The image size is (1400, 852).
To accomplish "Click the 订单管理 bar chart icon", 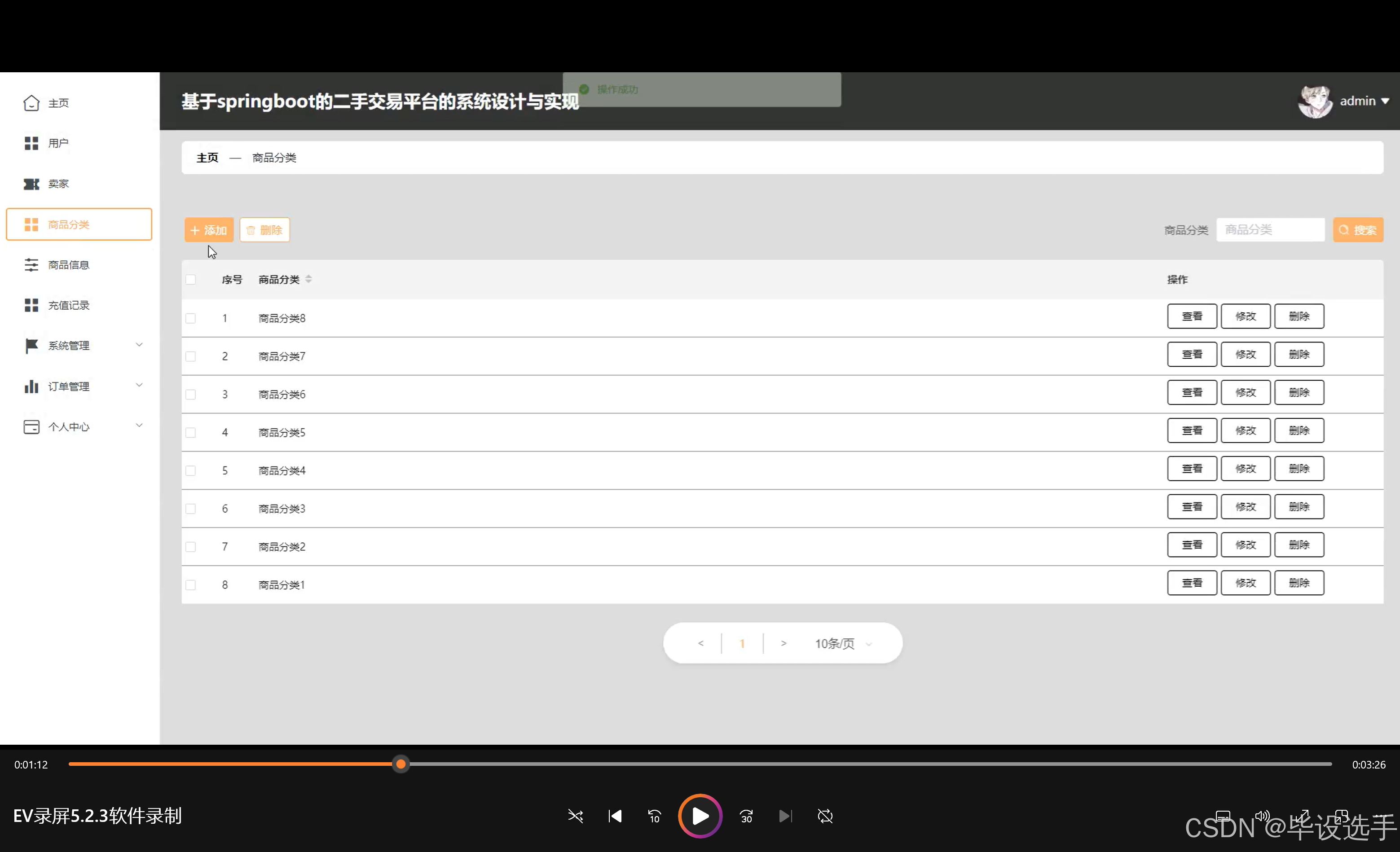I will point(31,386).
